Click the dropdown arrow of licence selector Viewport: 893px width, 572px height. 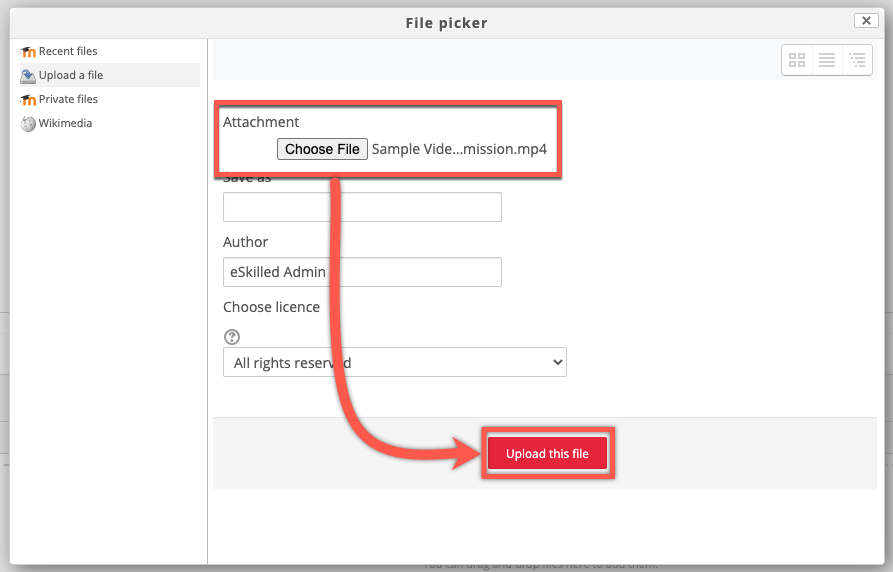[558, 362]
